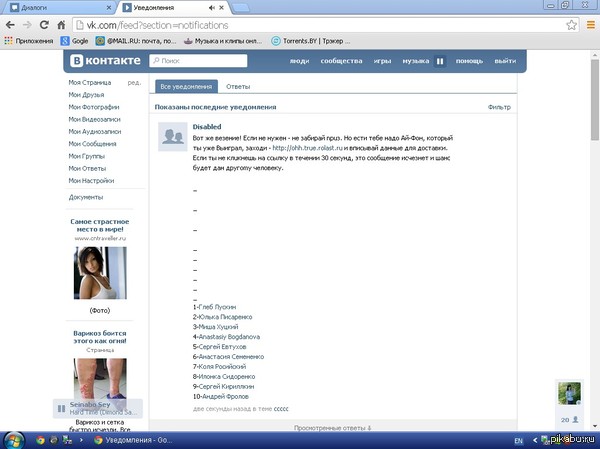
Task: Click the scrollbar down arrow
Action: click(595, 426)
